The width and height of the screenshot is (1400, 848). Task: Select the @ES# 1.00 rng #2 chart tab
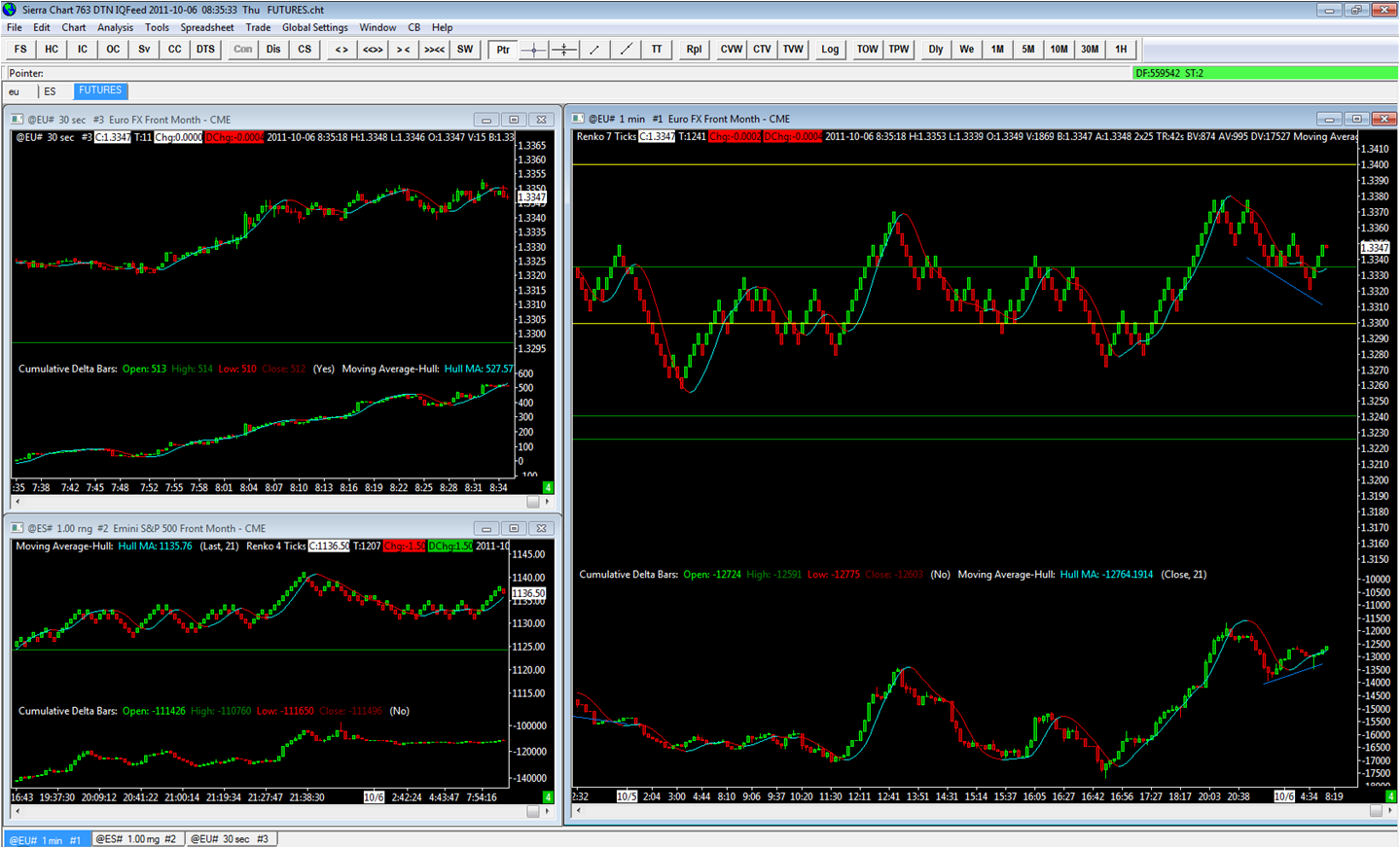(136, 839)
